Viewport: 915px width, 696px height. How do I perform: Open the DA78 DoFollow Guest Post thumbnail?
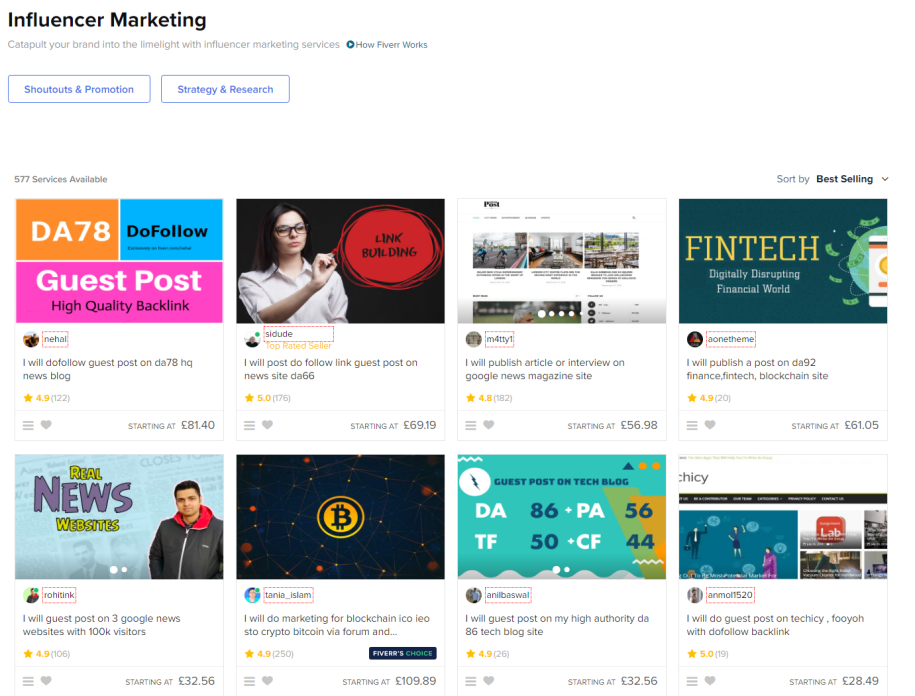[119, 261]
